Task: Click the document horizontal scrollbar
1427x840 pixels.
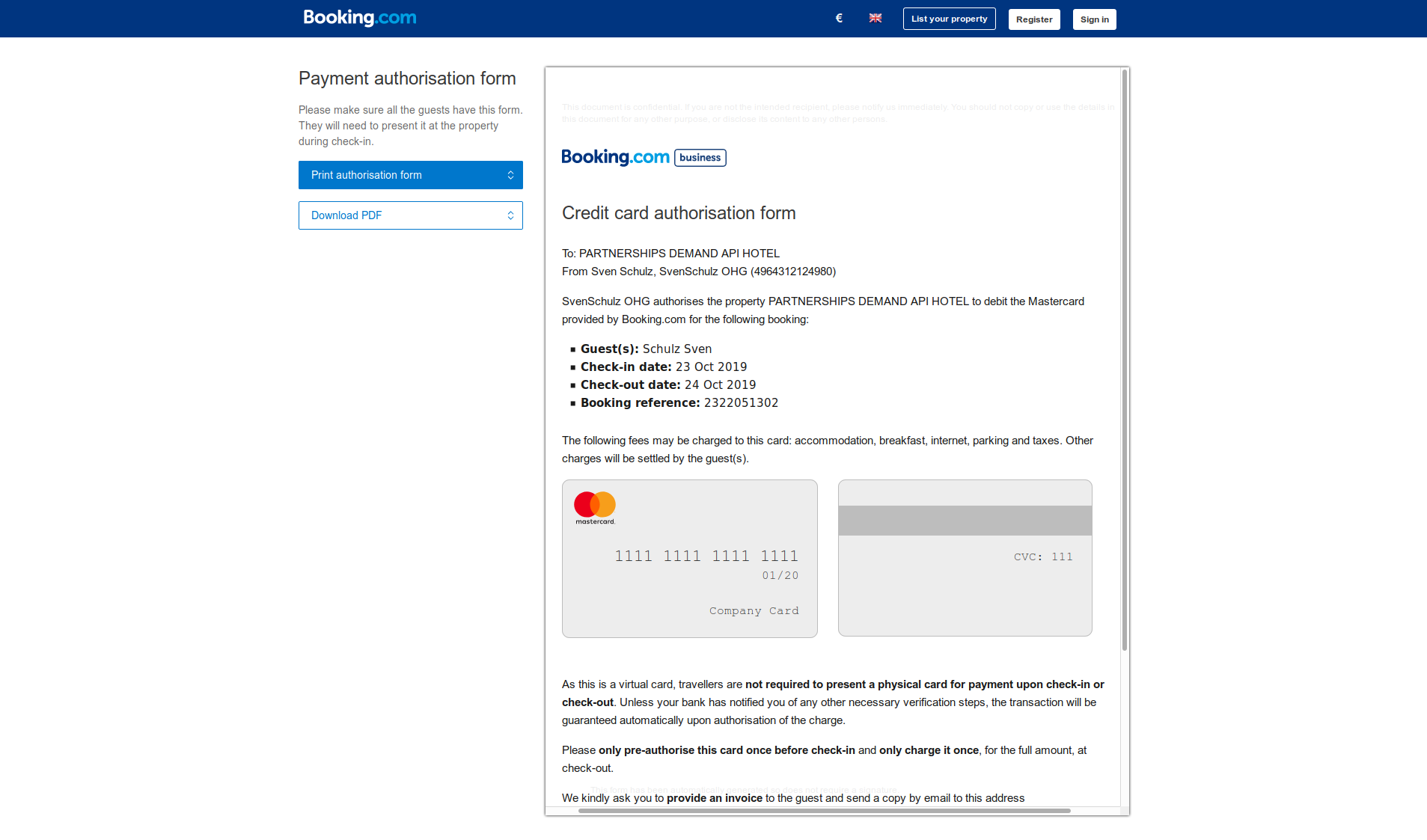Action: tap(824, 811)
